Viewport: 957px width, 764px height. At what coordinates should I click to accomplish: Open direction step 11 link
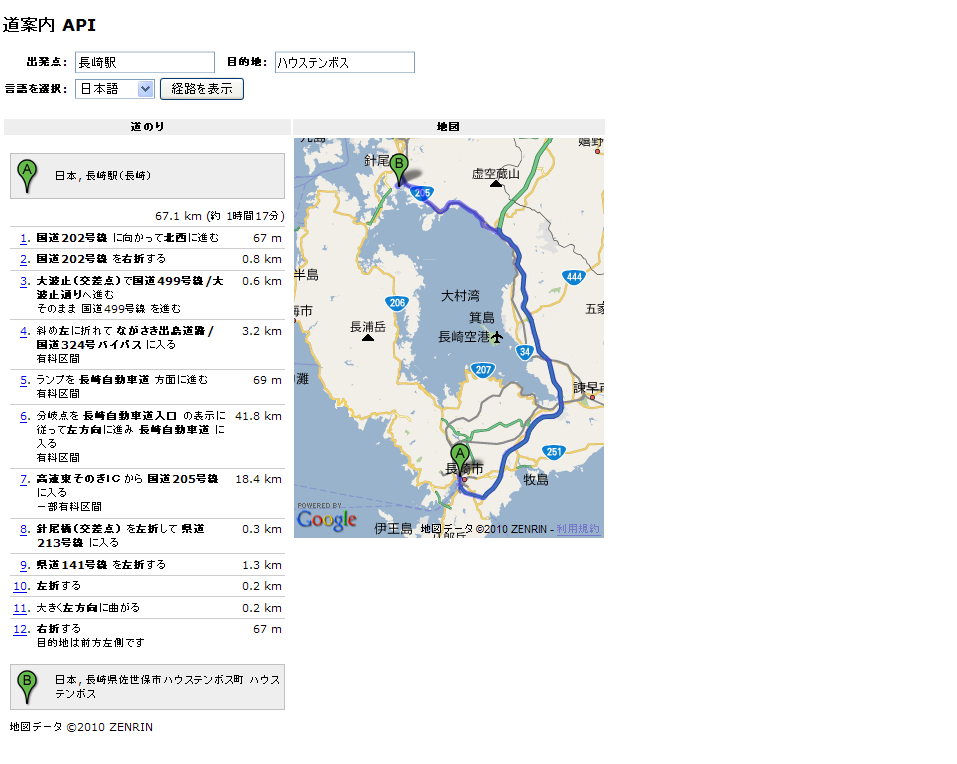[x=21, y=608]
